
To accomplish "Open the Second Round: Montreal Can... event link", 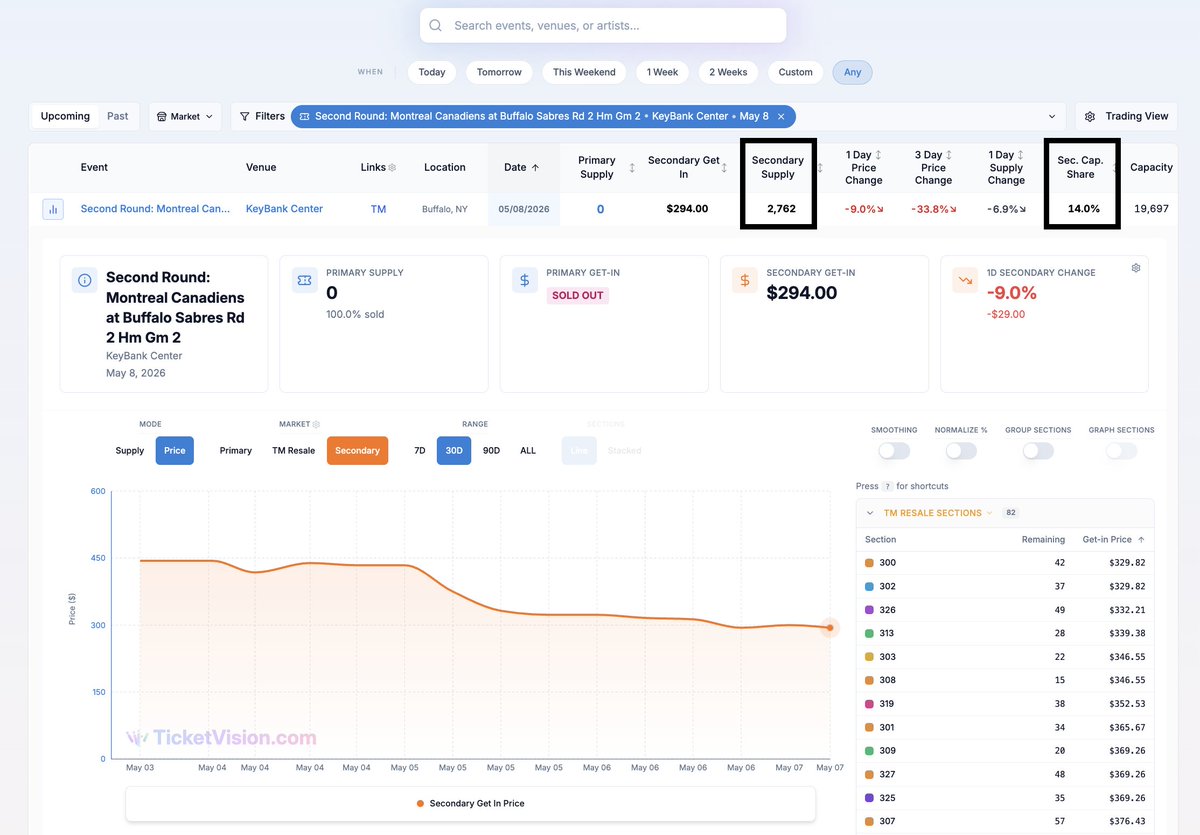I will point(155,209).
